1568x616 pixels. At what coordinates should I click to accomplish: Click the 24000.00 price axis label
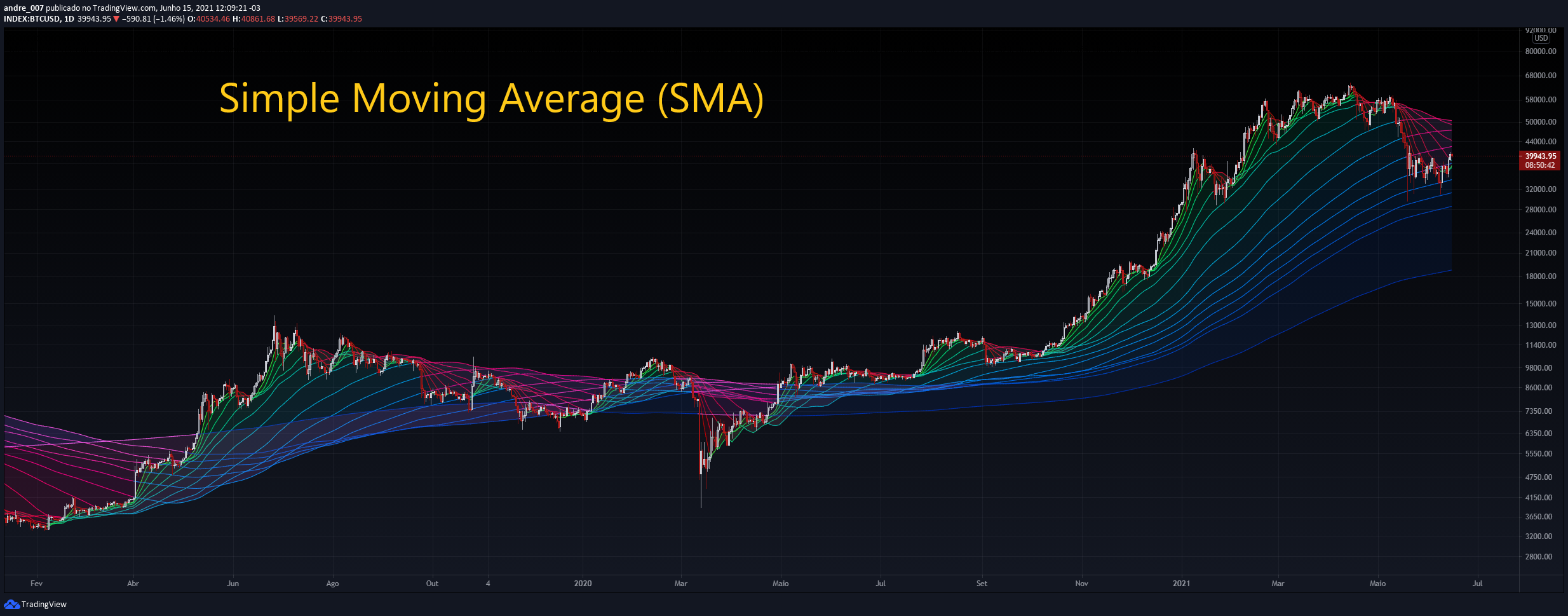click(1541, 233)
